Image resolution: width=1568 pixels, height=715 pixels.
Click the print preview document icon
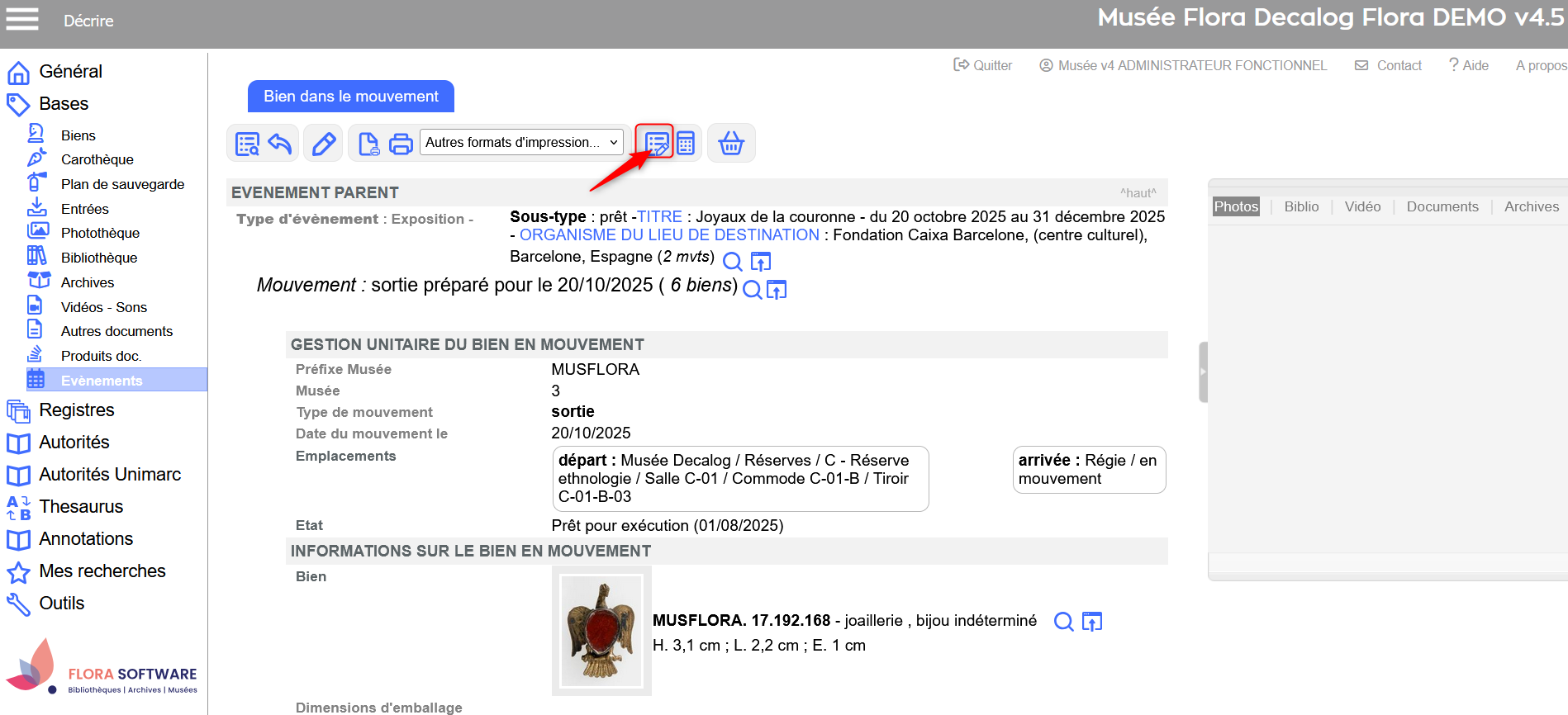(x=368, y=144)
